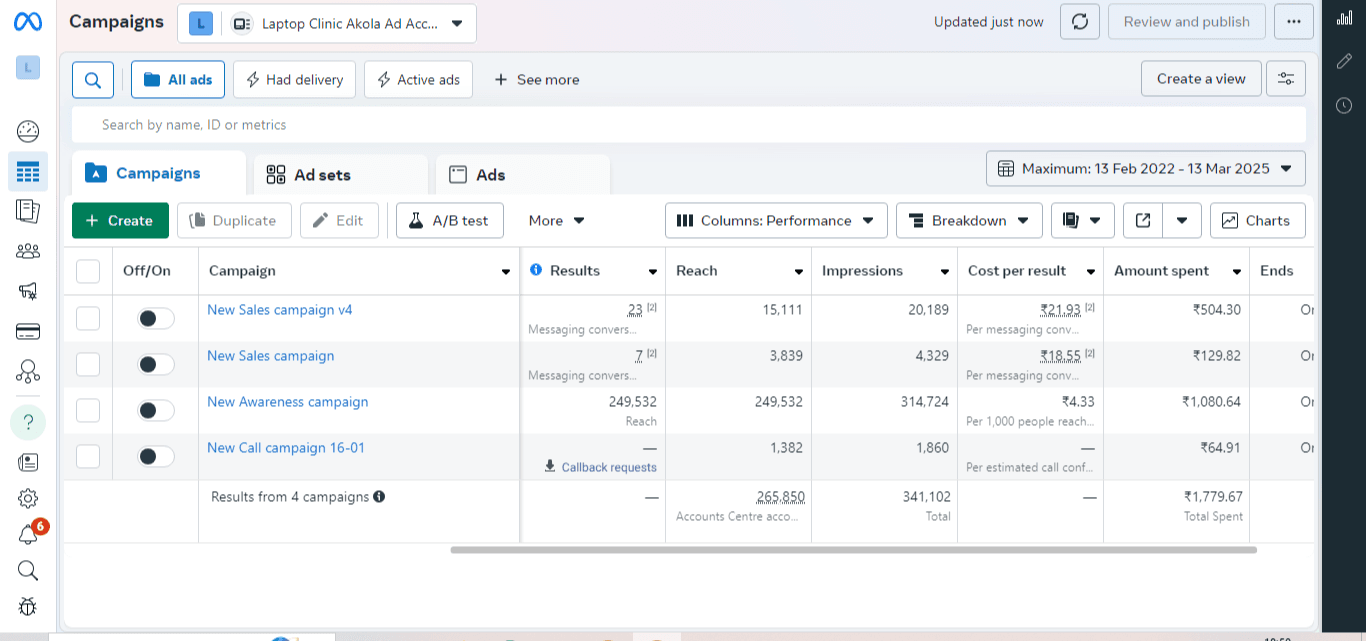Click the bug report icon
1366x641 pixels.
pos(28,606)
